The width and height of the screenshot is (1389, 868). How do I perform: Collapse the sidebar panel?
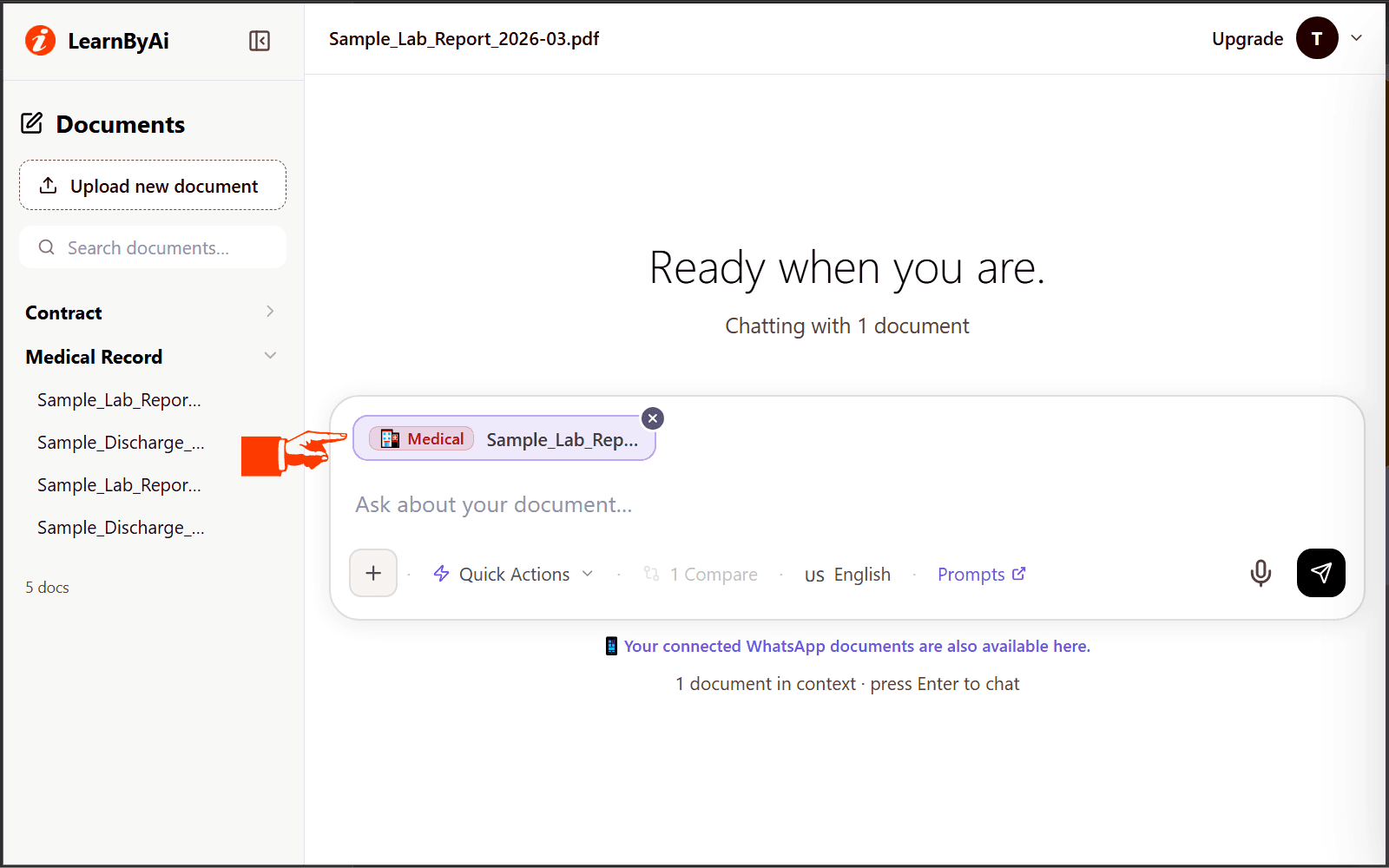pos(260,41)
